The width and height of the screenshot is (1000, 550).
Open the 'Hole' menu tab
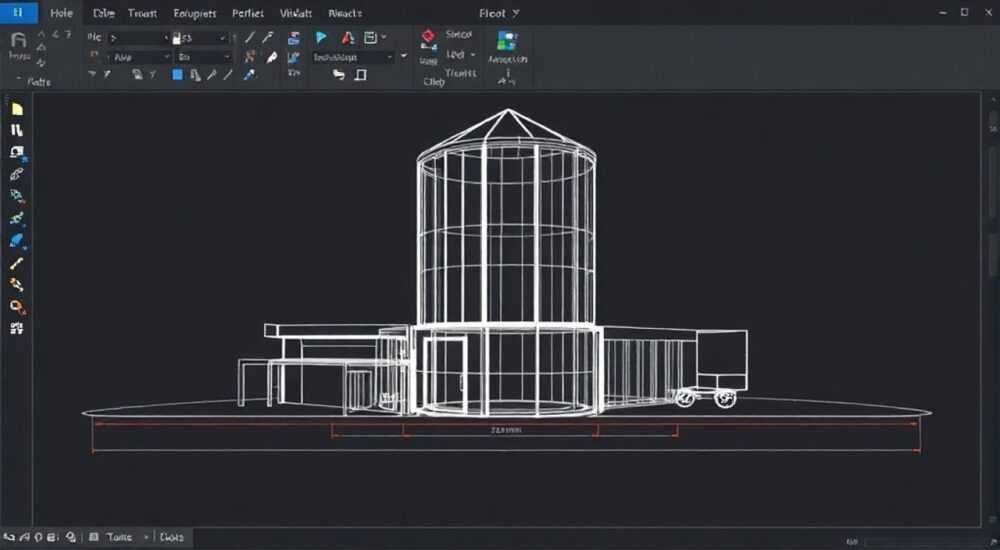tap(61, 13)
